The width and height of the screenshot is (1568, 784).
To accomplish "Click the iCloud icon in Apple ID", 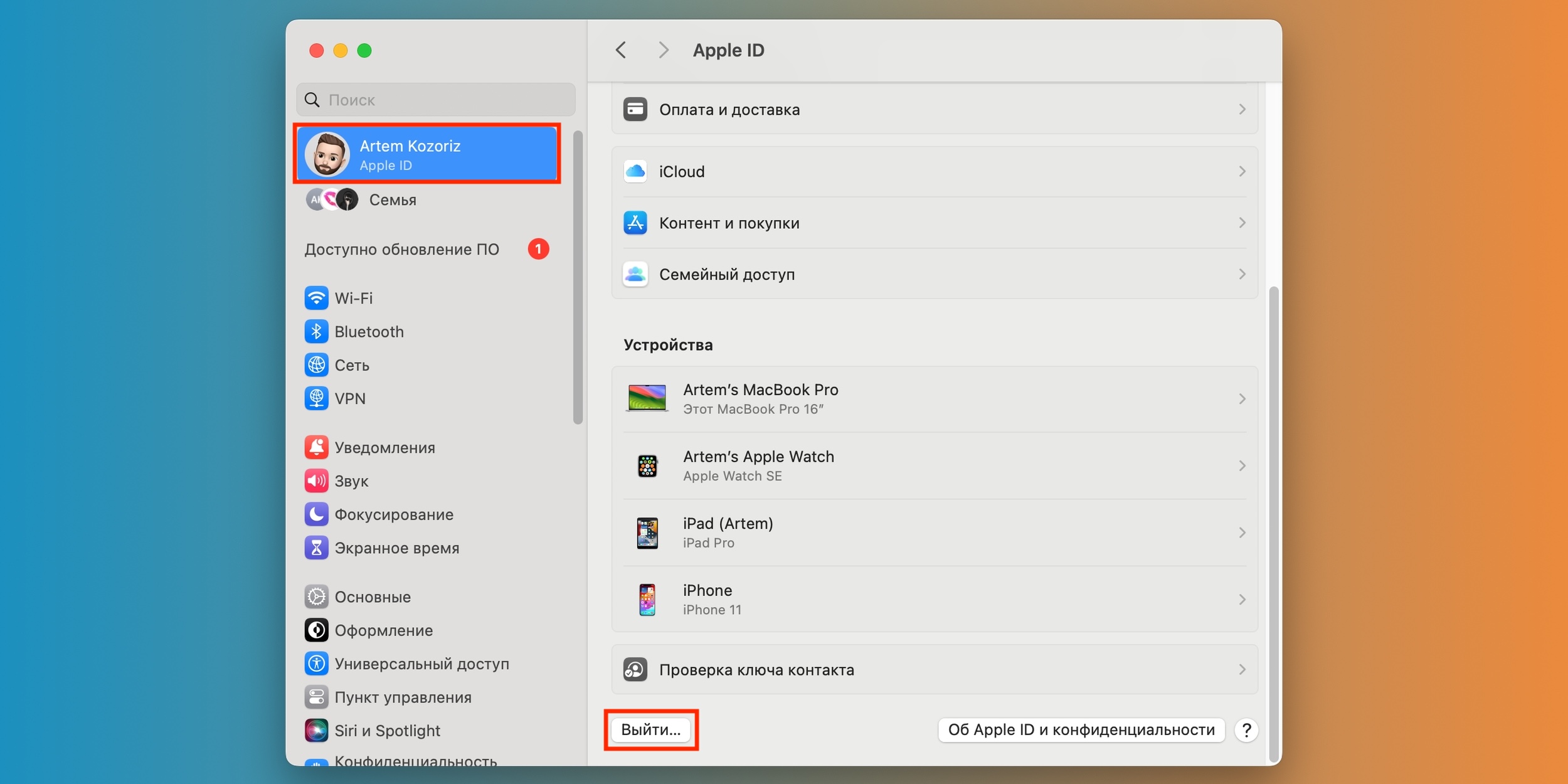I will tap(636, 170).
